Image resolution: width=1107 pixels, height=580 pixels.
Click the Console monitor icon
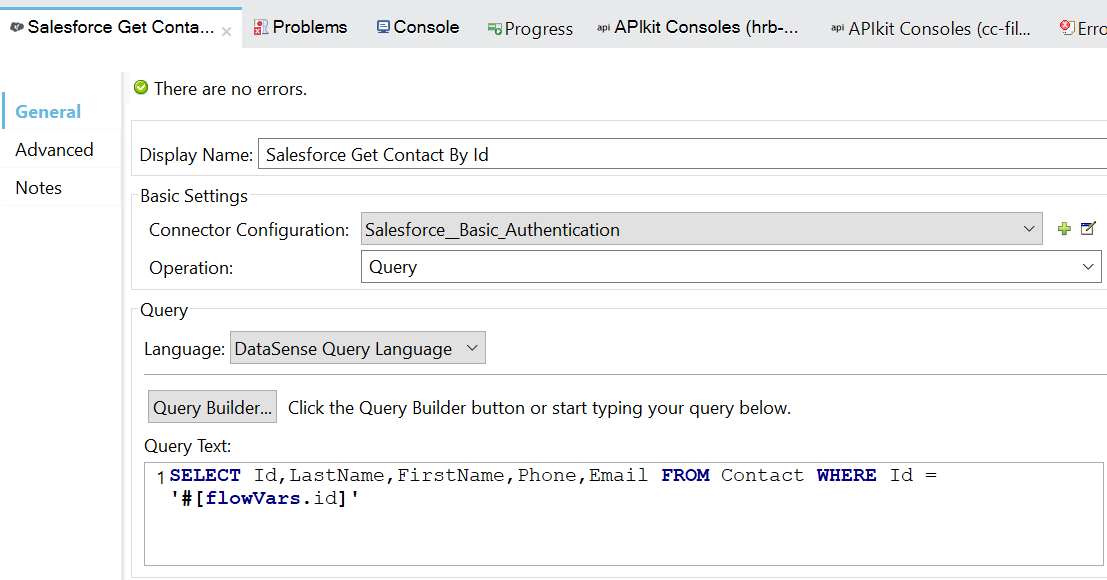tap(383, 27)
